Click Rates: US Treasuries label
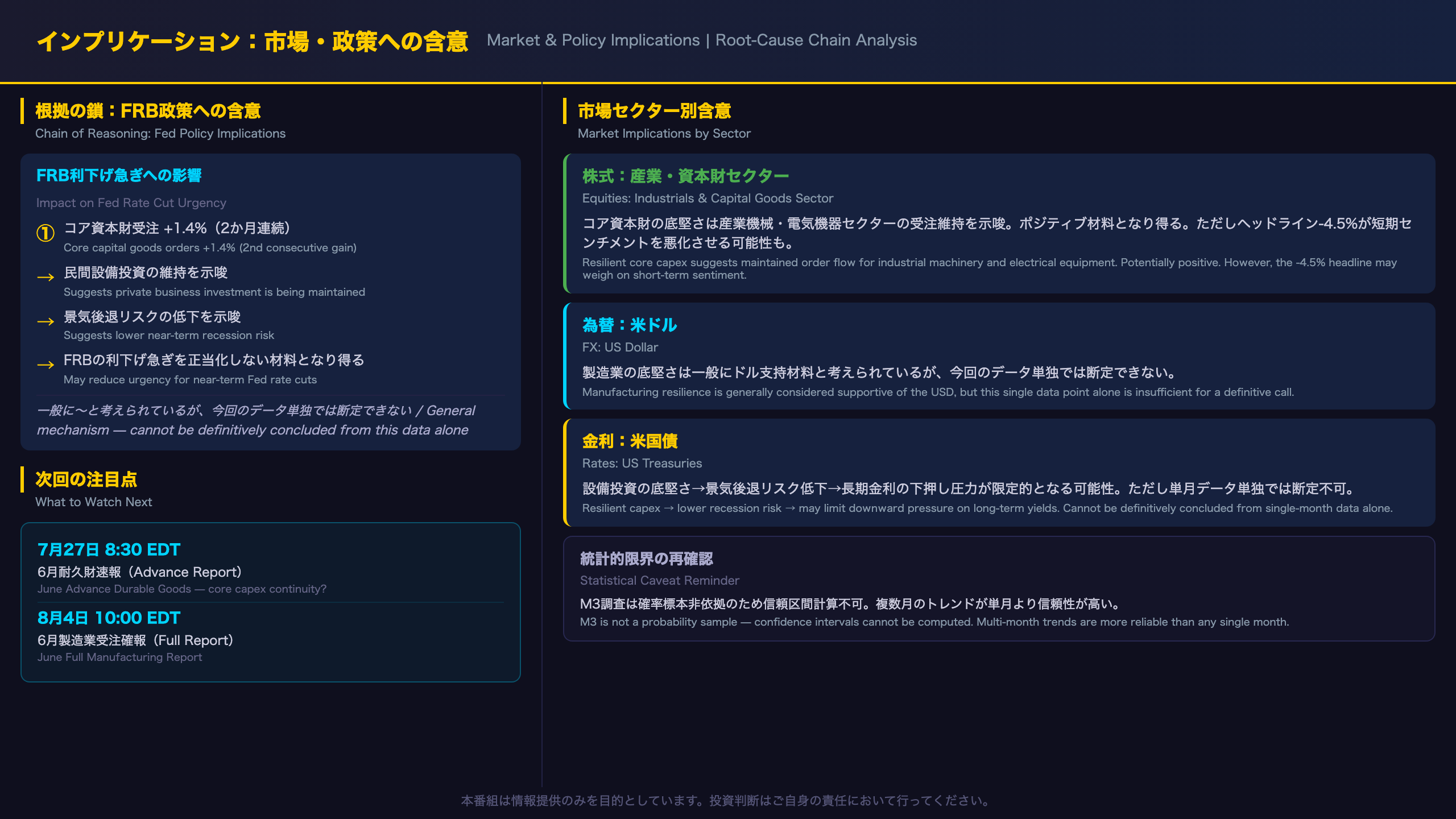The image size is (1456, 819). coord(642,464)
